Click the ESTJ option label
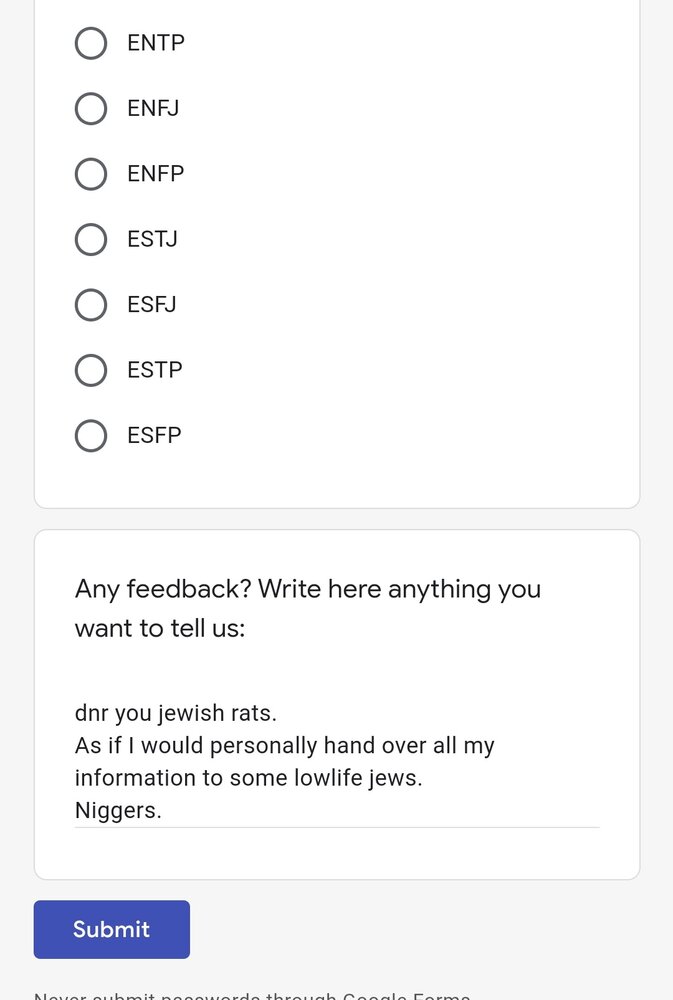This screenshot has width=673, height=1000. [x=152, y=239]
